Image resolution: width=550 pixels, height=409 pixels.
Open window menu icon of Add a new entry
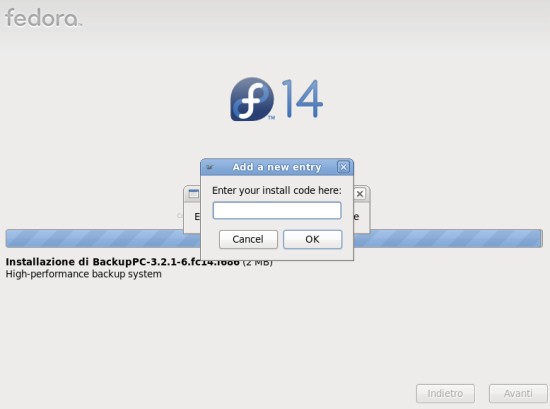point(210,167)
